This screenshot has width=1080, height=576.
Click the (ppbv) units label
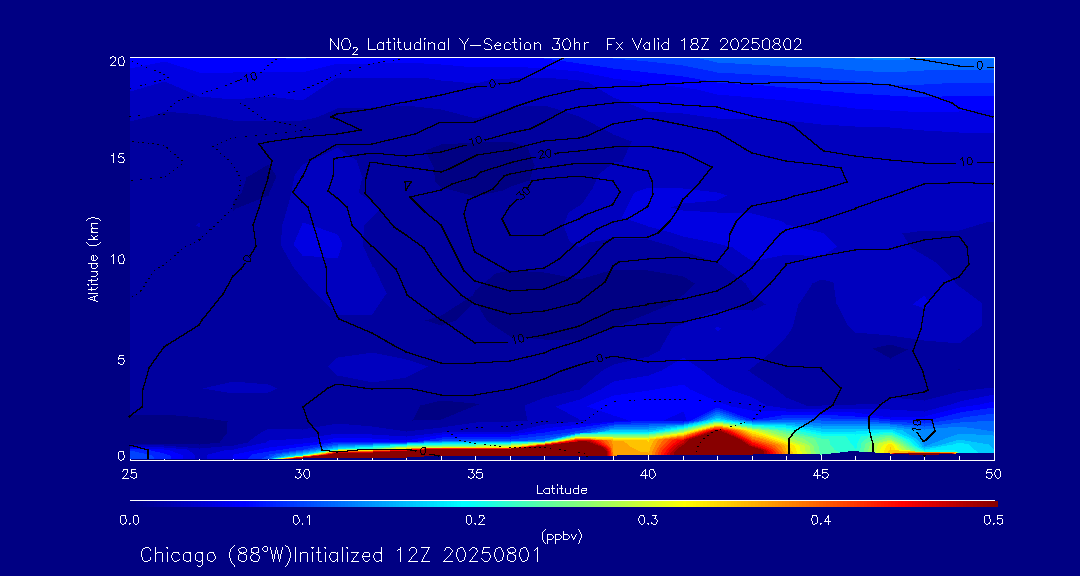561,536
